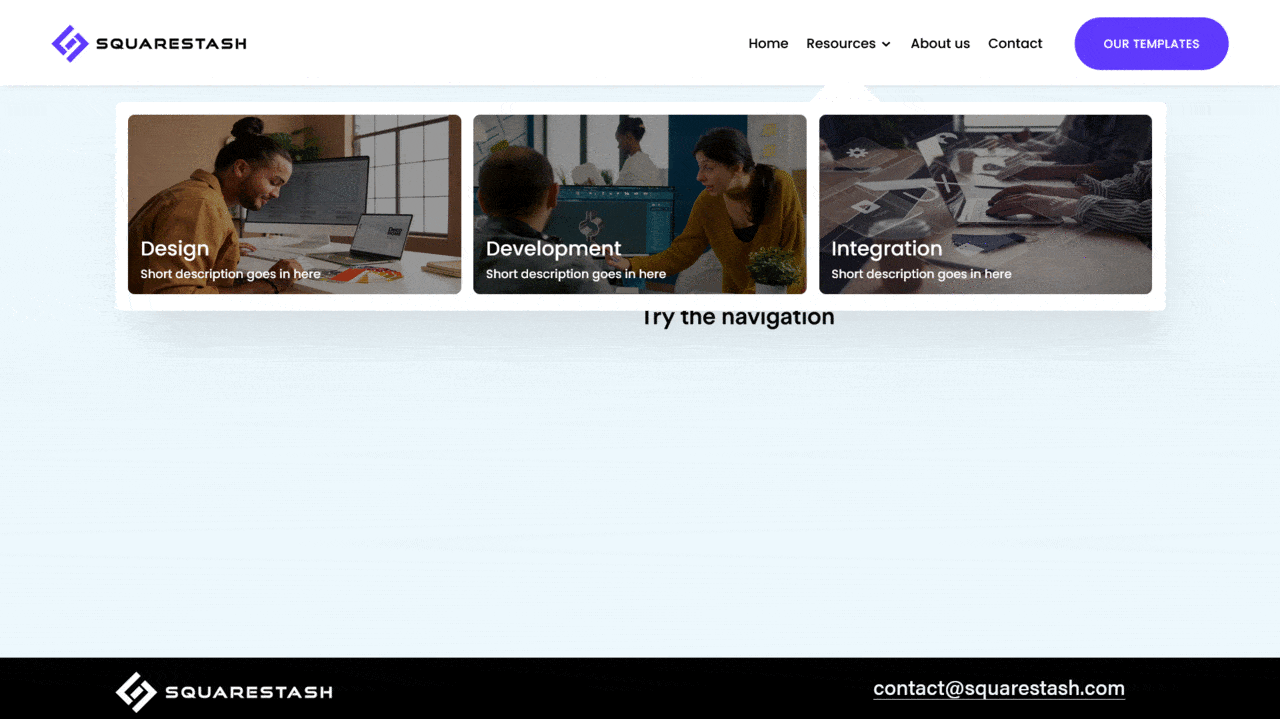
Task: Click the SQUARESTASH wordmark in the header
Action: 171,43
